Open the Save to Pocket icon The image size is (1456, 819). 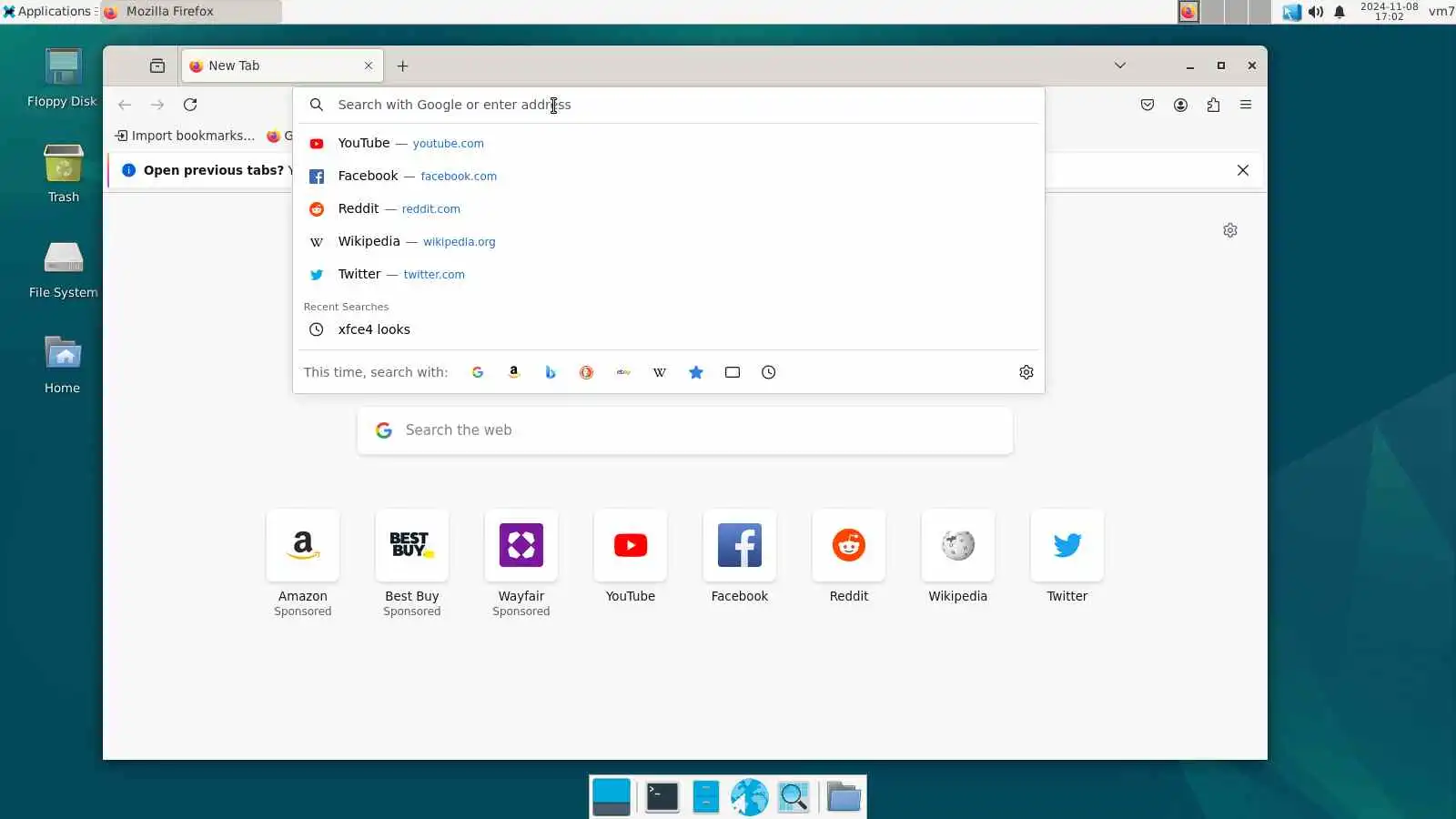[x=1148, y=105]
